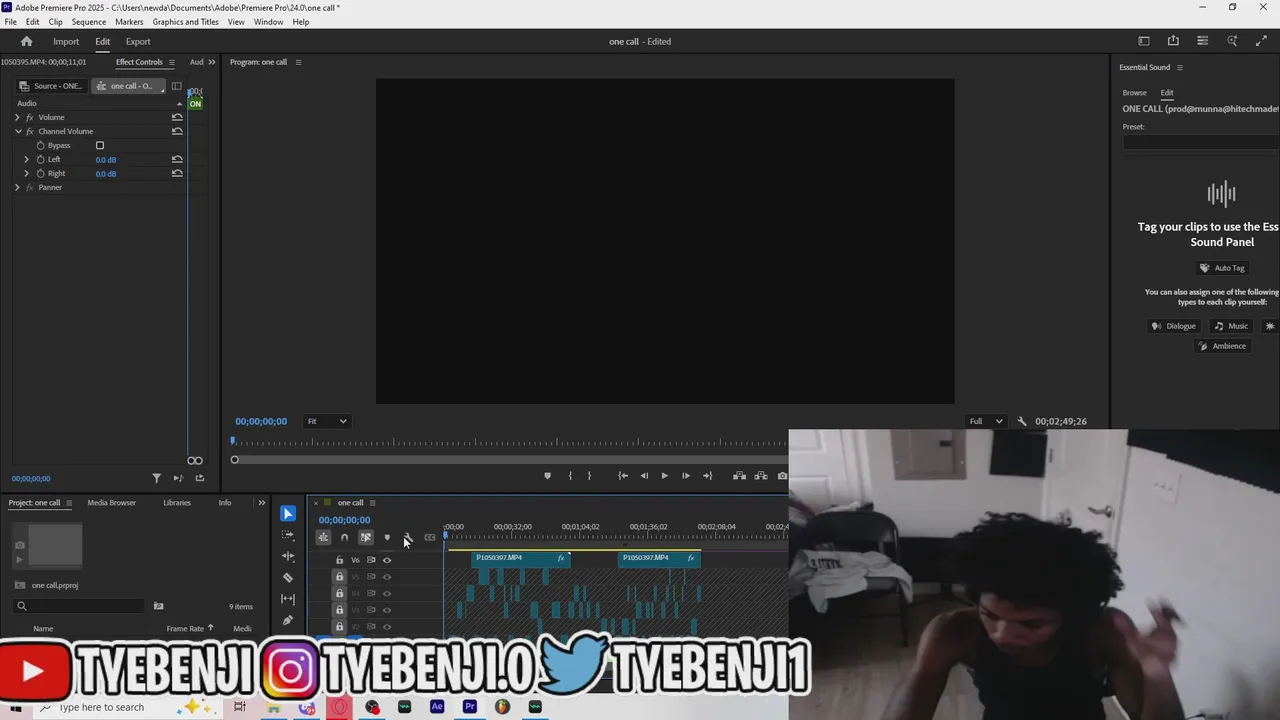This screenshot has height=720, width=1280.
Task: Play the program monitor
Action: pos(664,476)
